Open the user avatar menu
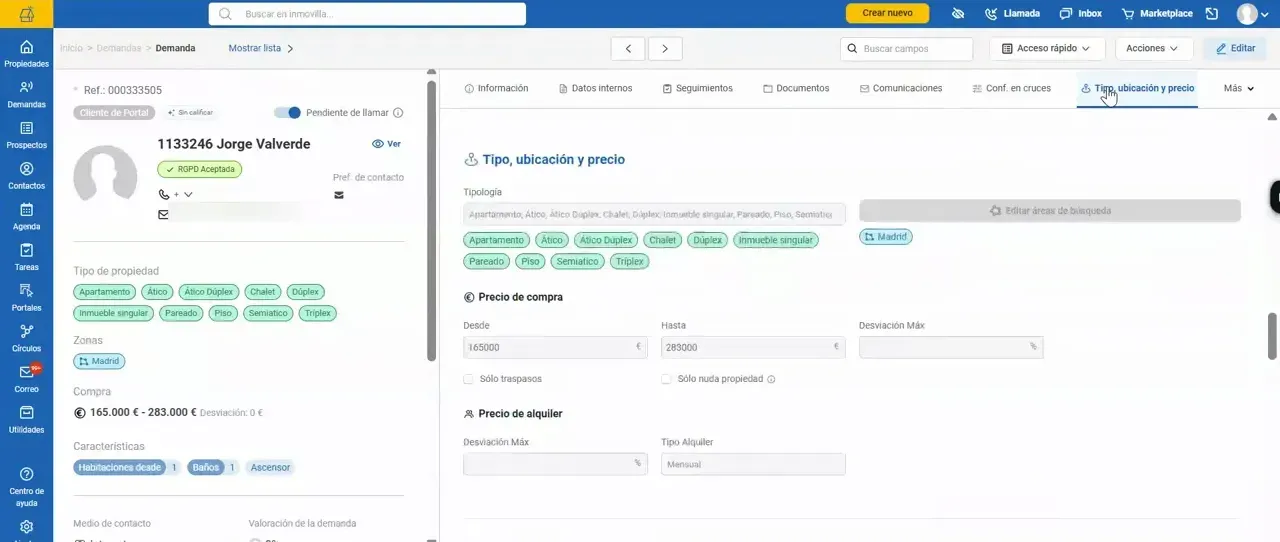Screen dimensions: 1280x542 pyautogui.click(x=1253, y=14)
